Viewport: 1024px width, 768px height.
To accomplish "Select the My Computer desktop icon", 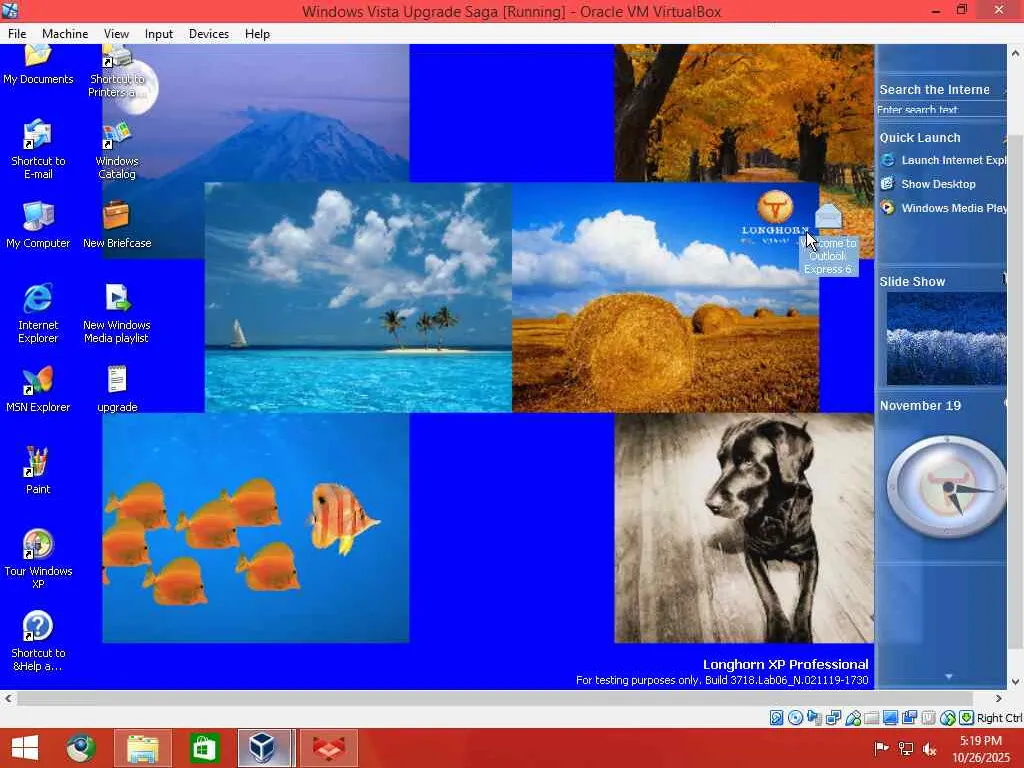I will (38, 224).
